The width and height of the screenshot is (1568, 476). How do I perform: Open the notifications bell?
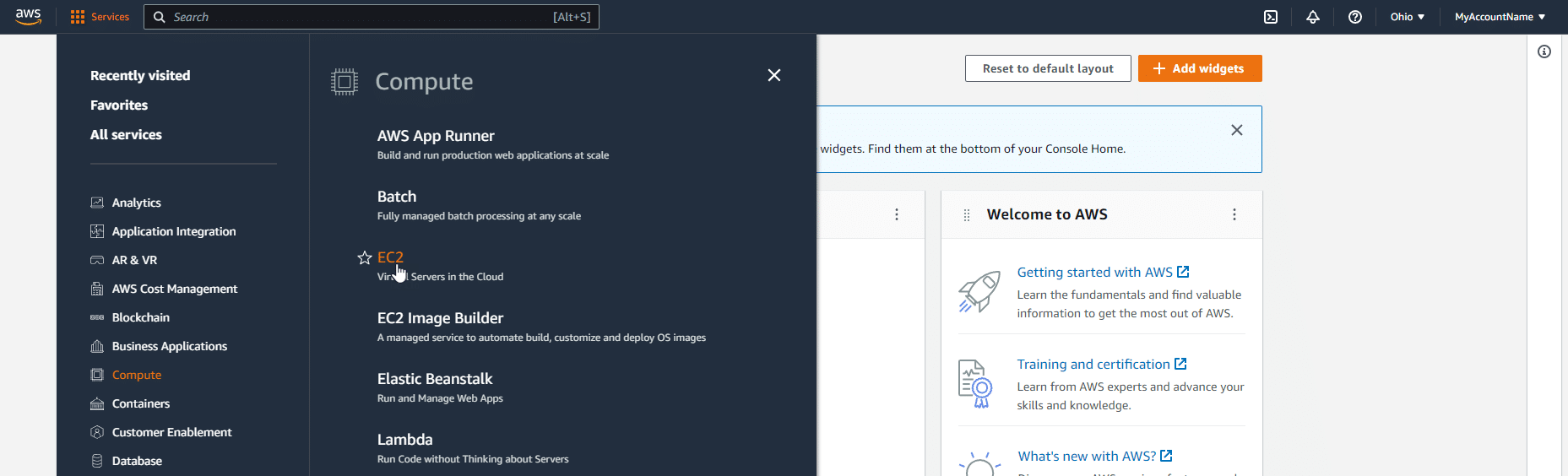[1312, 17]
